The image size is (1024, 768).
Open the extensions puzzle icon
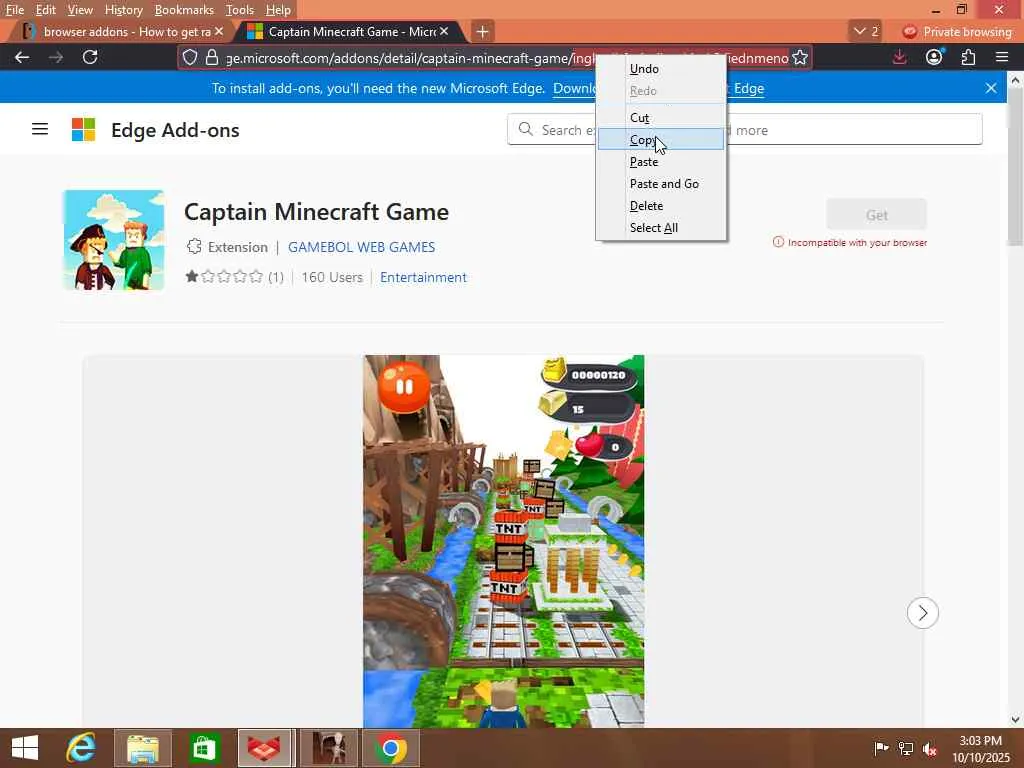pos(968,57)
